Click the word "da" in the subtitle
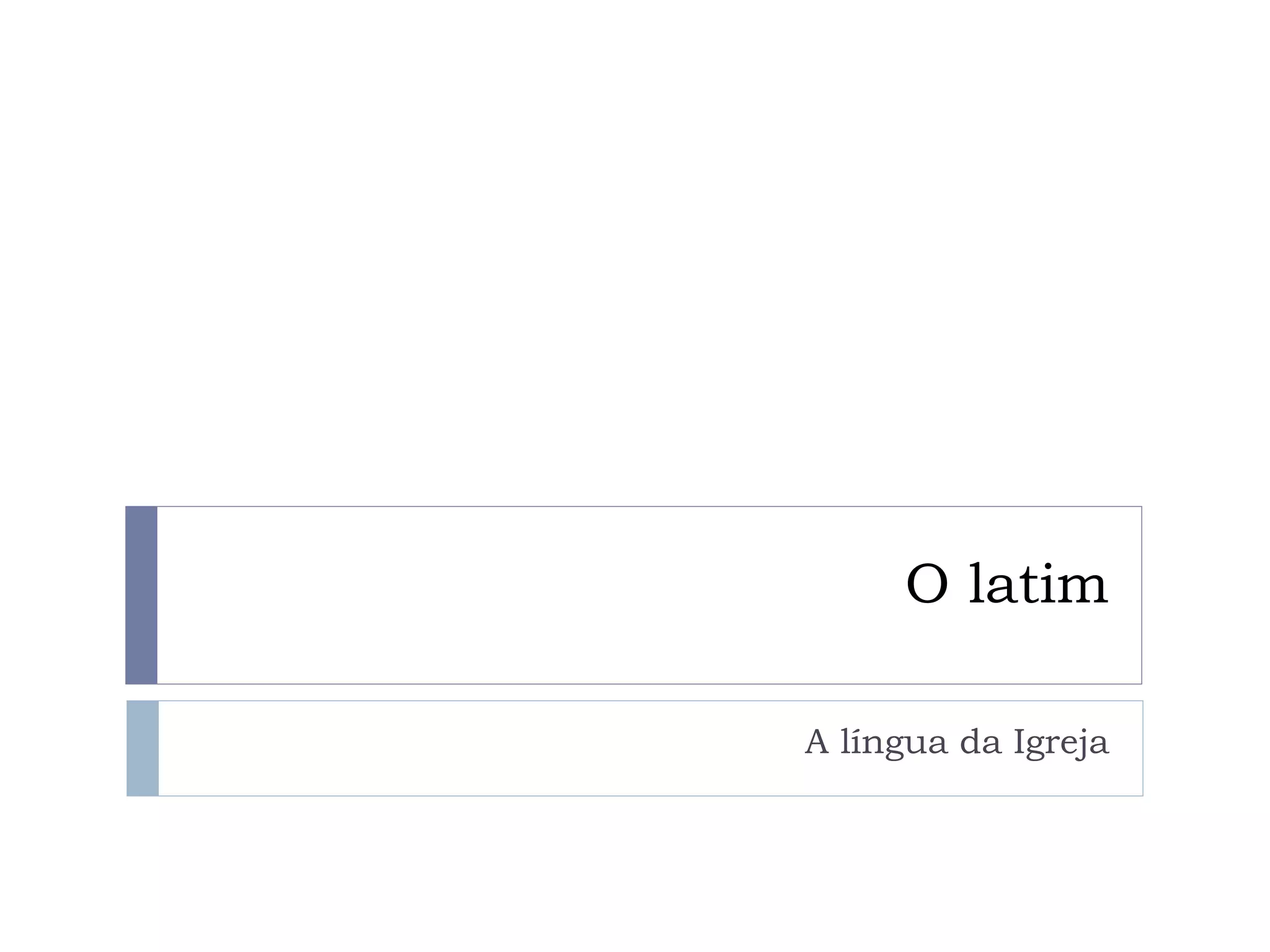Screen dimensions: 1270x952 pos(980,743)
